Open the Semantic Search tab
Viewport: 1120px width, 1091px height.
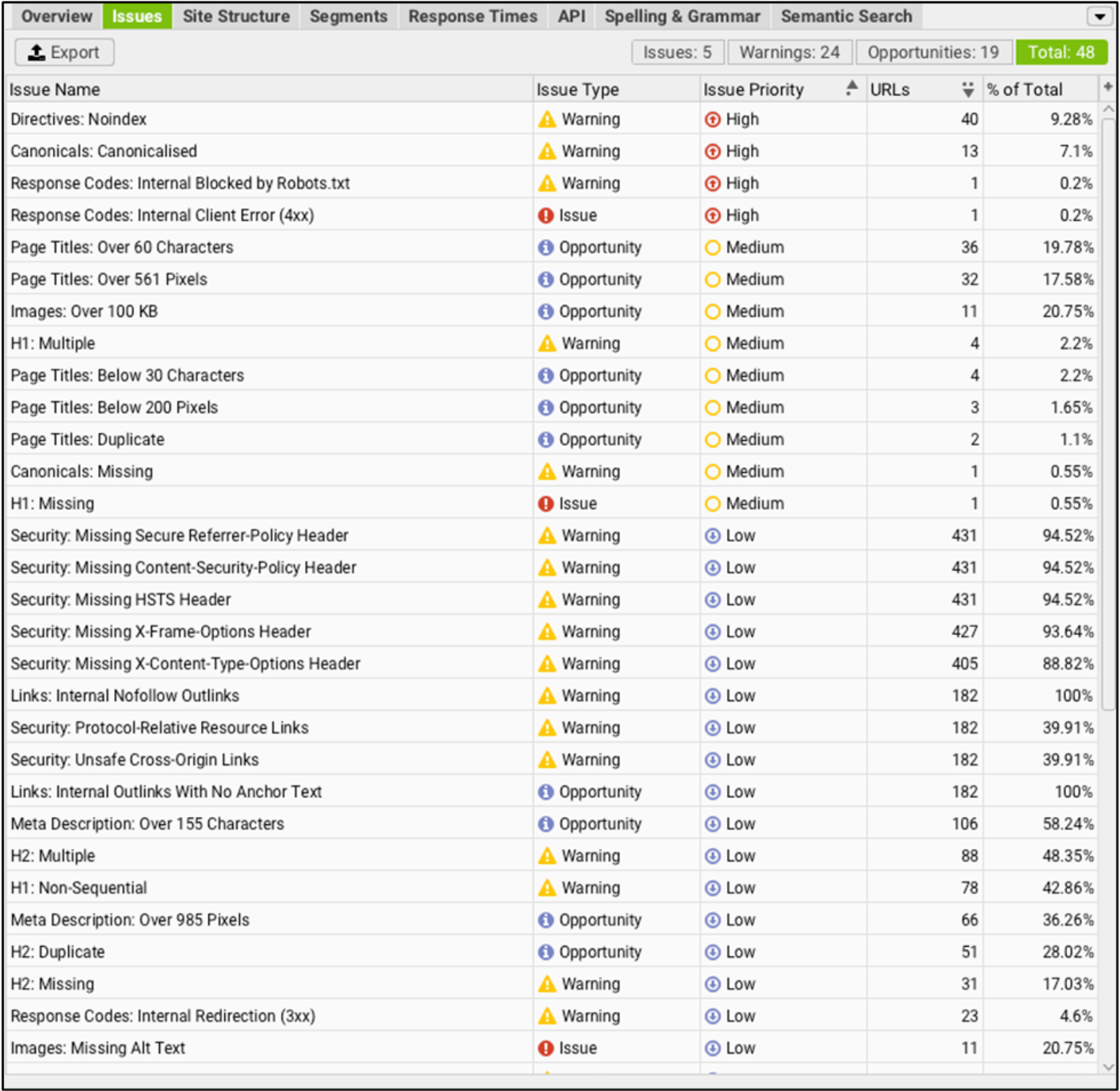pos(847,17)
